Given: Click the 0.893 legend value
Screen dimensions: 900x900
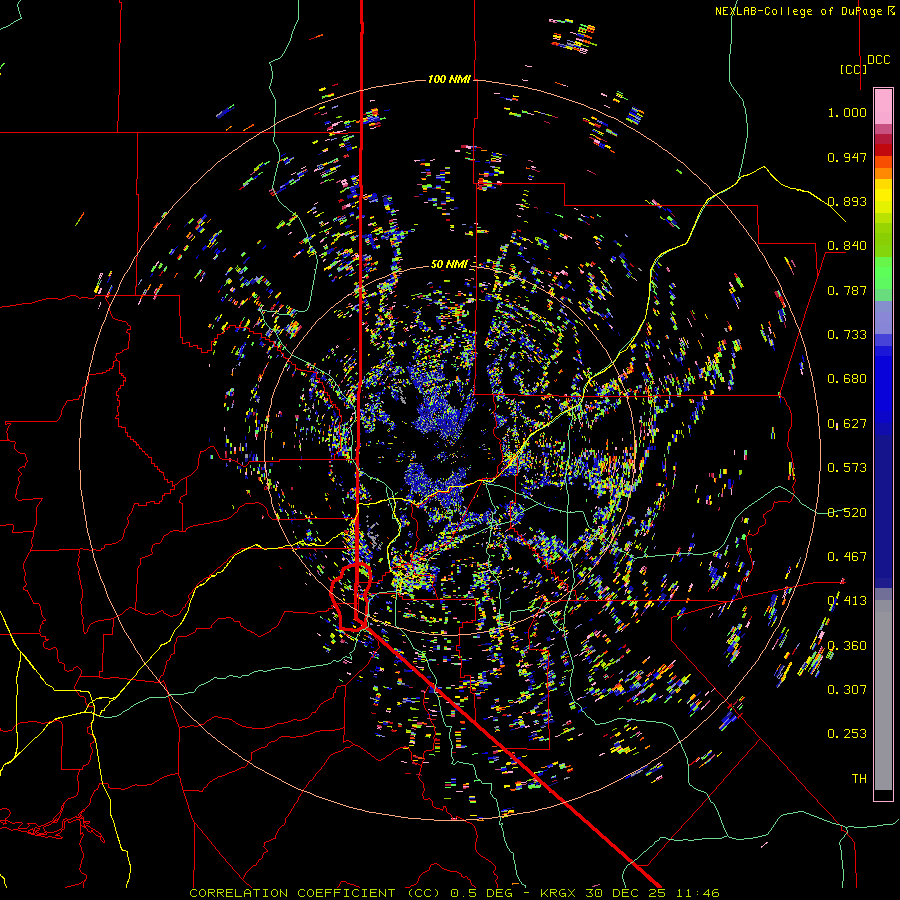Looking at the screenshot, I should [847, 201].
